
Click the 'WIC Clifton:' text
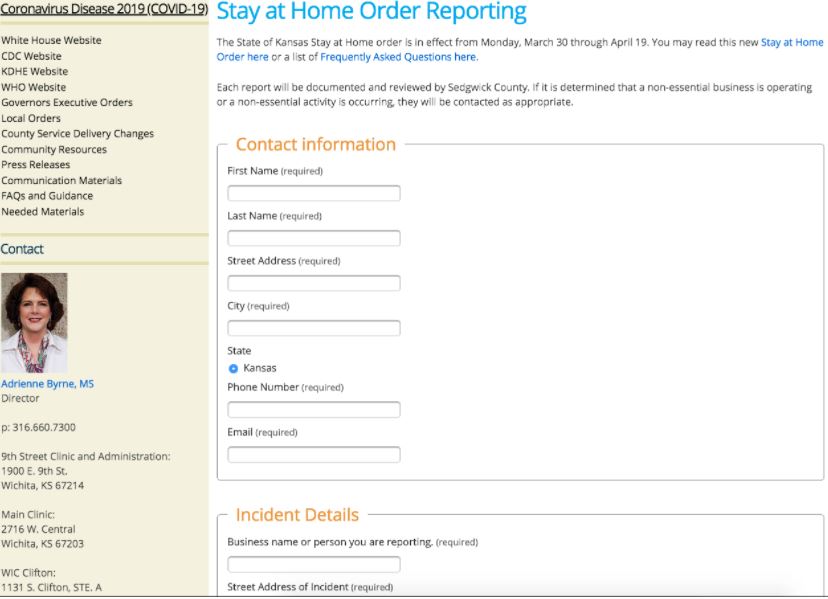tap(29, 573)
